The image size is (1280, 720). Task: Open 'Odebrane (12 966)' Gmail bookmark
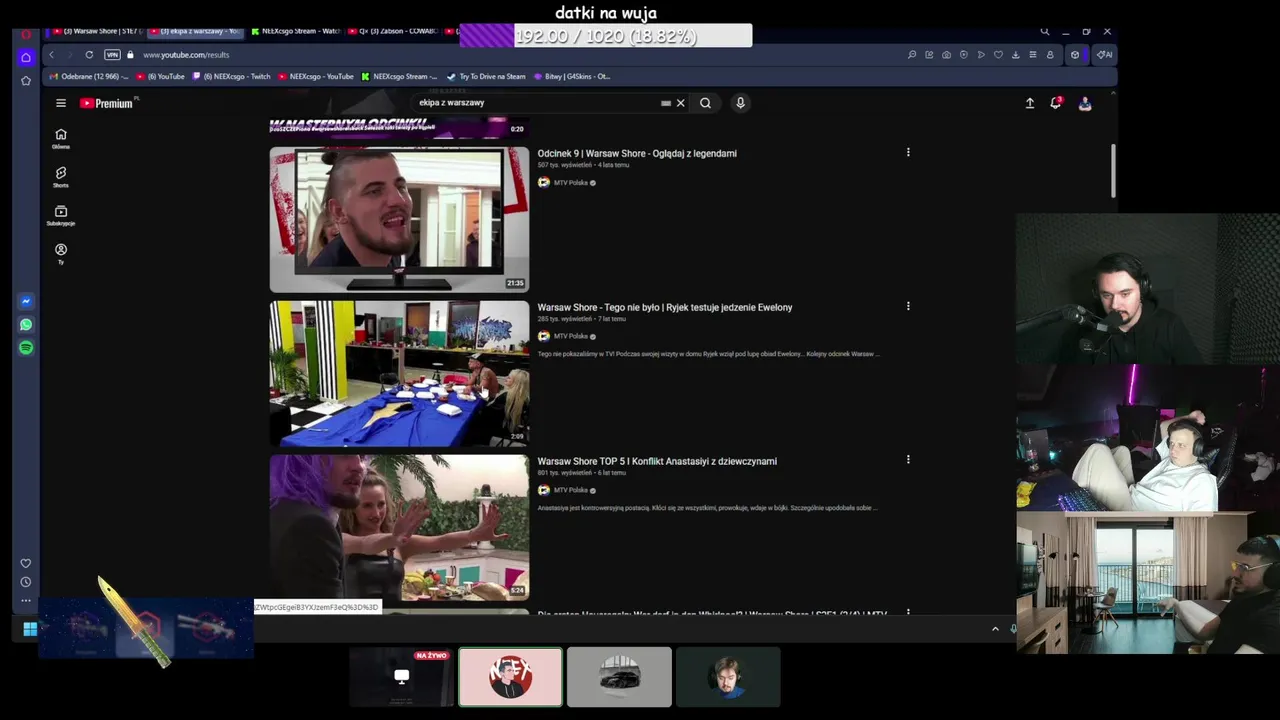coord(89,76)
